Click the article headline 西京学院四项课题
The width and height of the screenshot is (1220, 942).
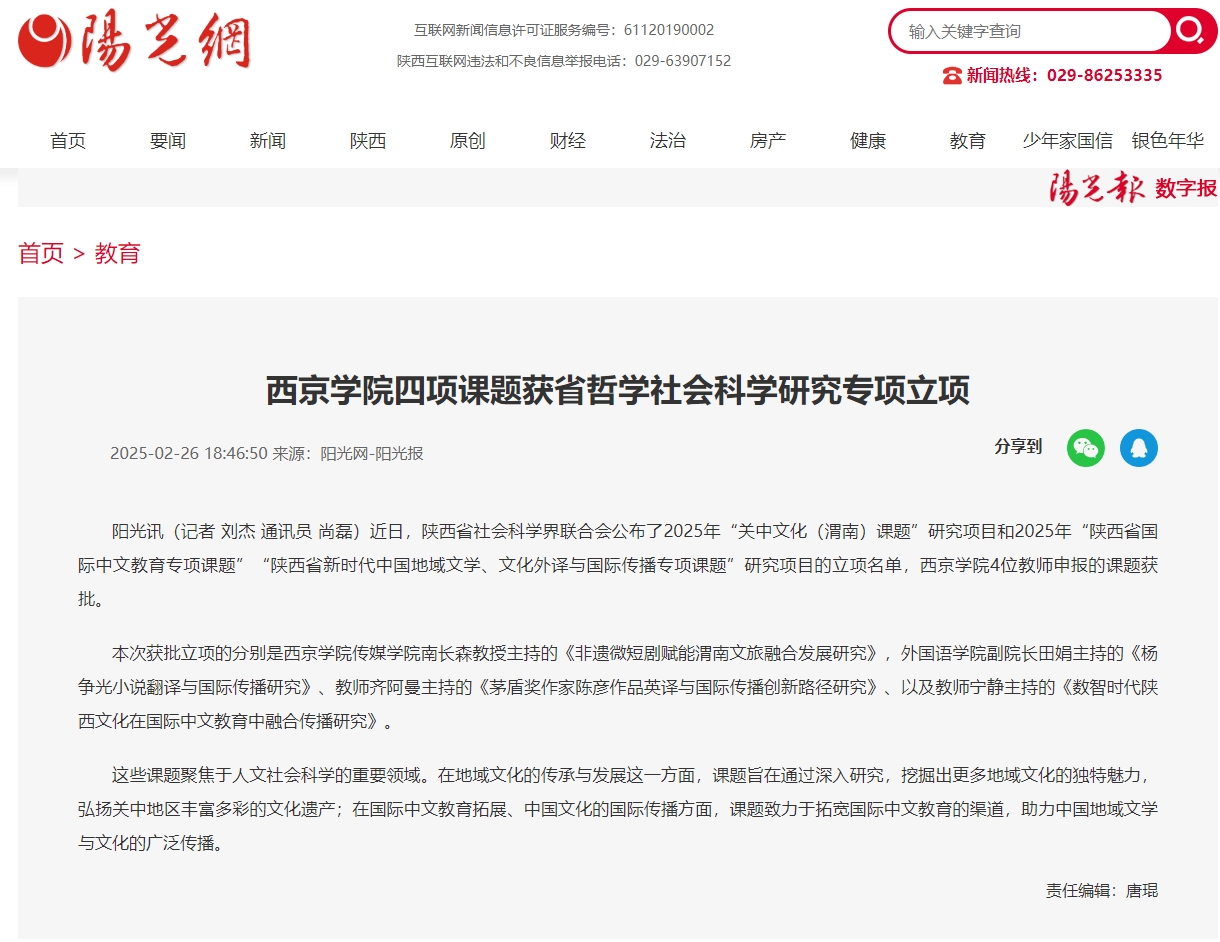[x=618, y=390]
